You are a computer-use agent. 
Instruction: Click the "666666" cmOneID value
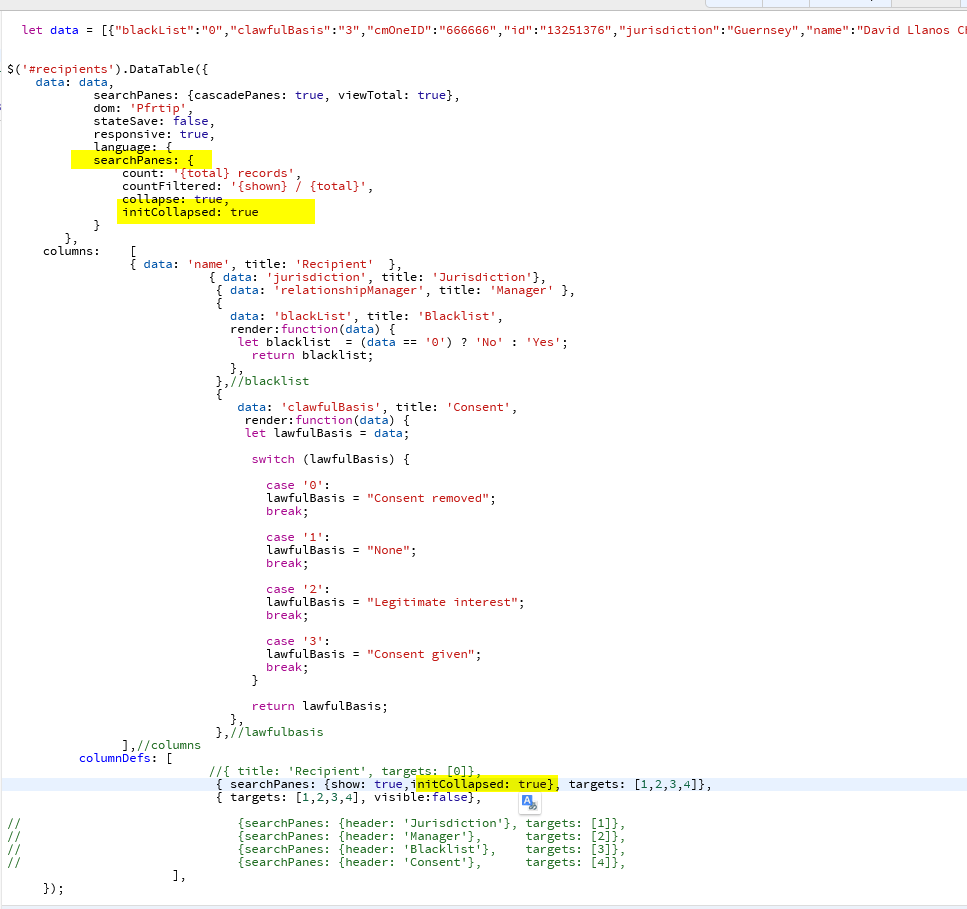click(467, 30)
